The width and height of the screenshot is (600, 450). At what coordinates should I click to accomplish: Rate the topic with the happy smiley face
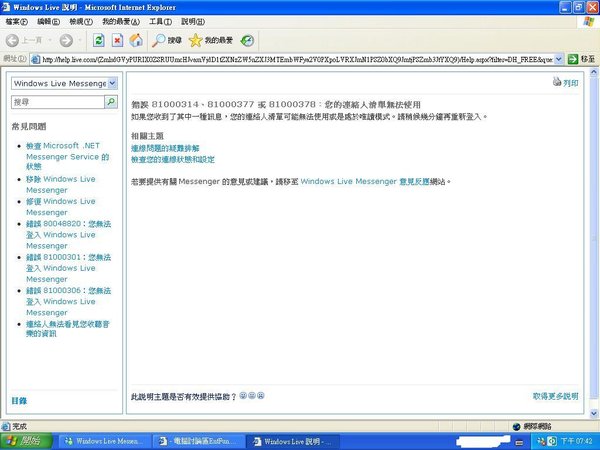243,395
